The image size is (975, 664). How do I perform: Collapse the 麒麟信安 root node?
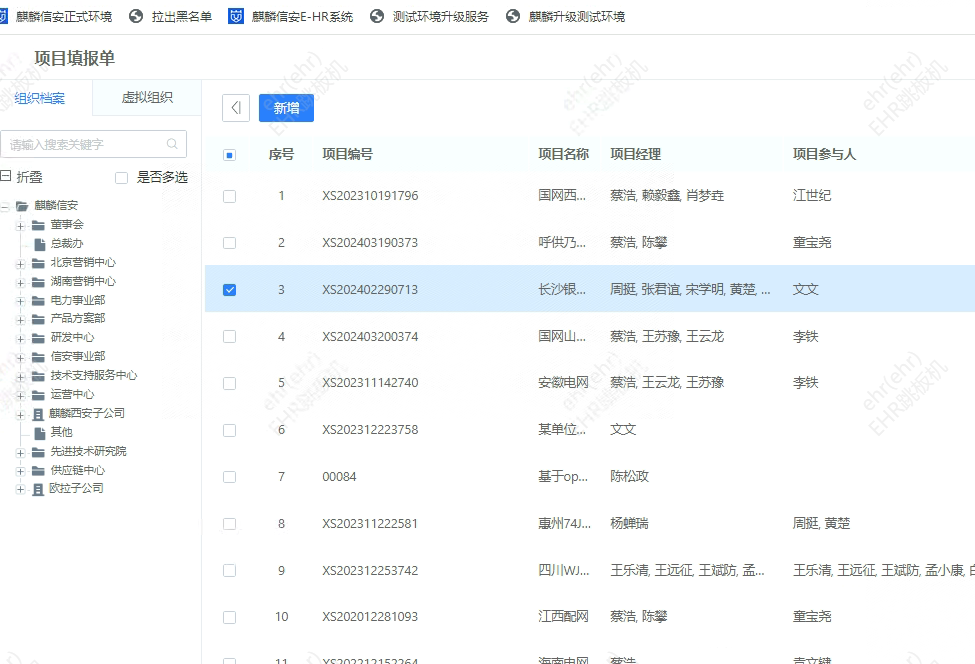[x=6, y=205]
